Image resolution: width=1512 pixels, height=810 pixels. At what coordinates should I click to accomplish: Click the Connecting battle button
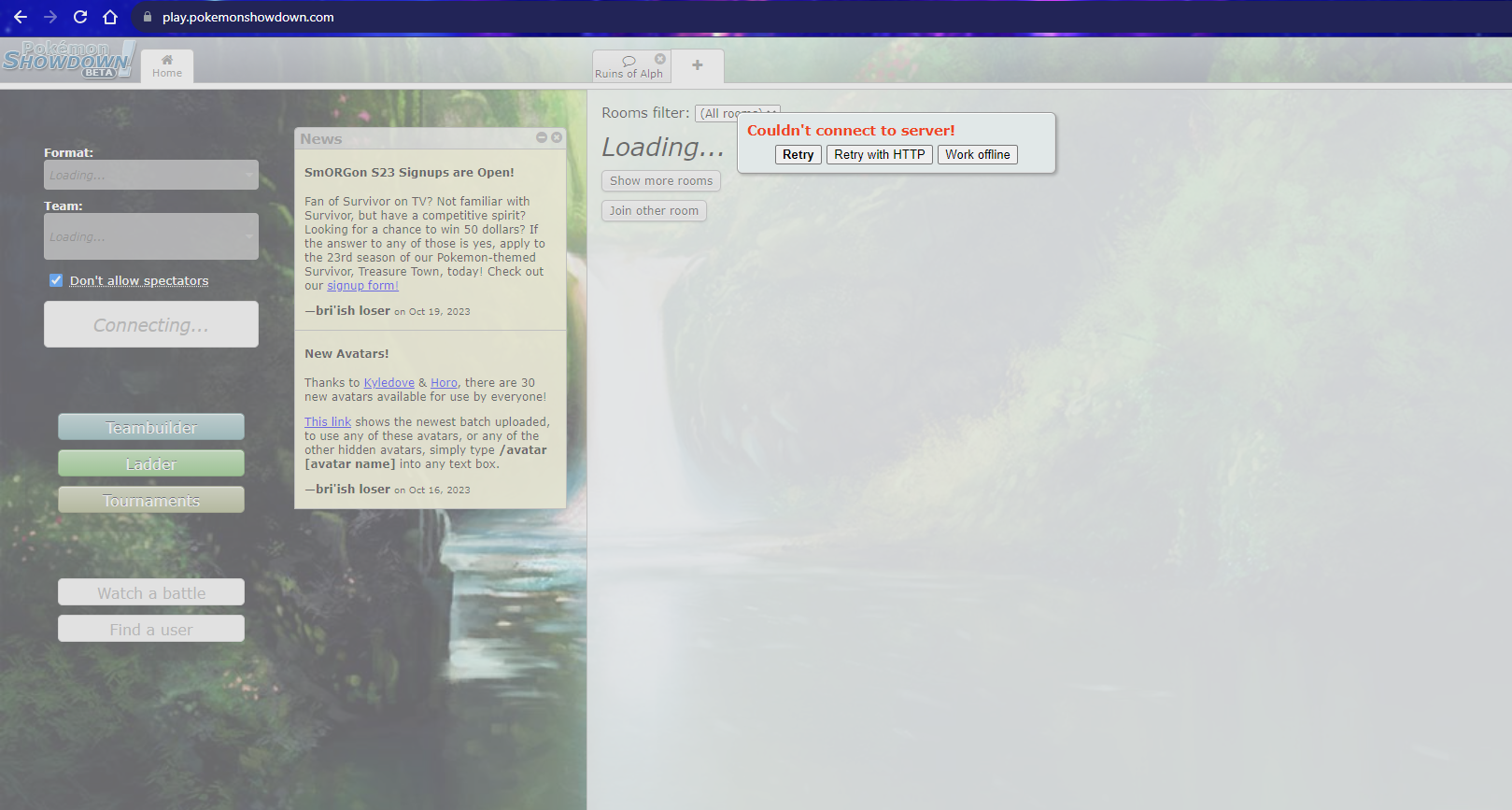151,324
